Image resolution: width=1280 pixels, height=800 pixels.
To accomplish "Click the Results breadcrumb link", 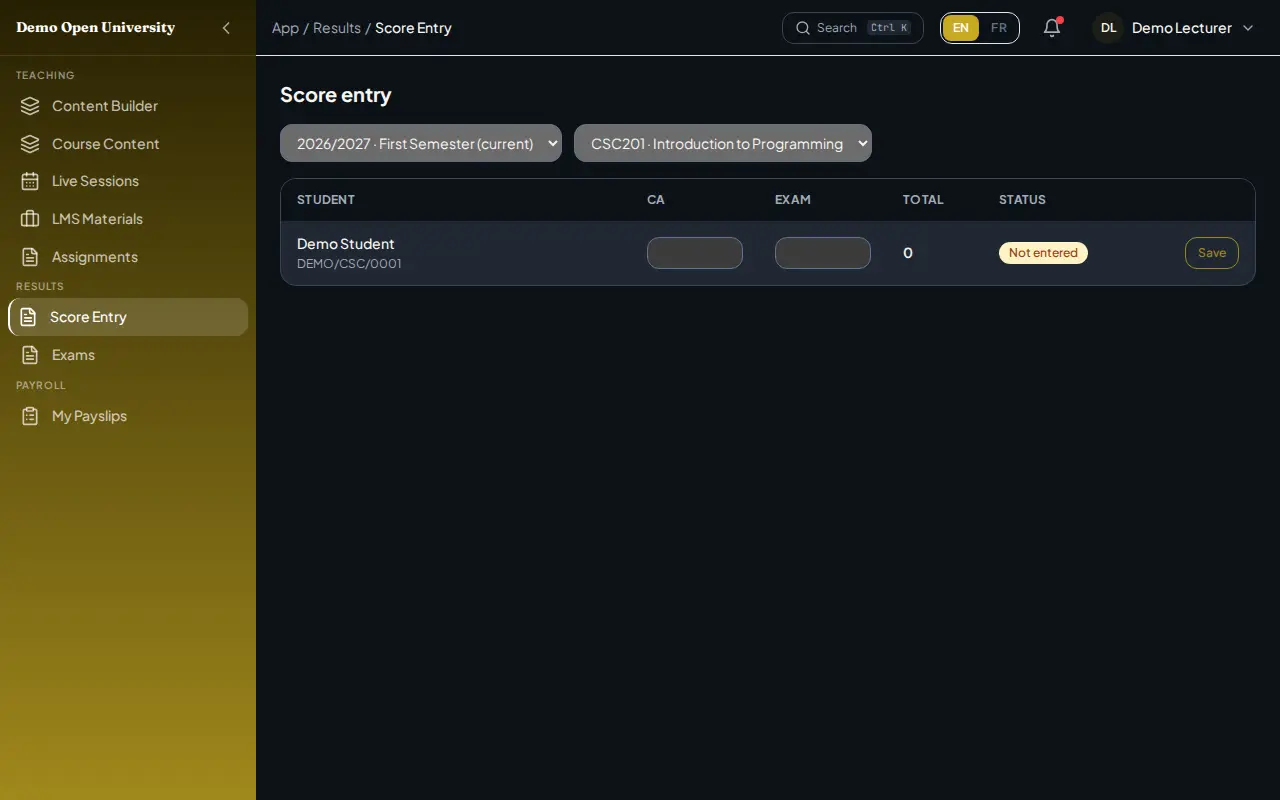I will coord(337,28).
